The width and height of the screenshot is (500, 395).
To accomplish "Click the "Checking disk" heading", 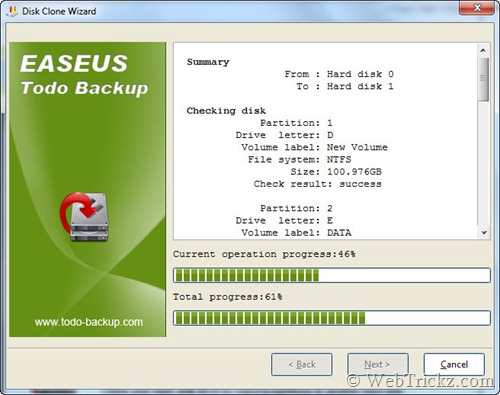I will 226,111.
